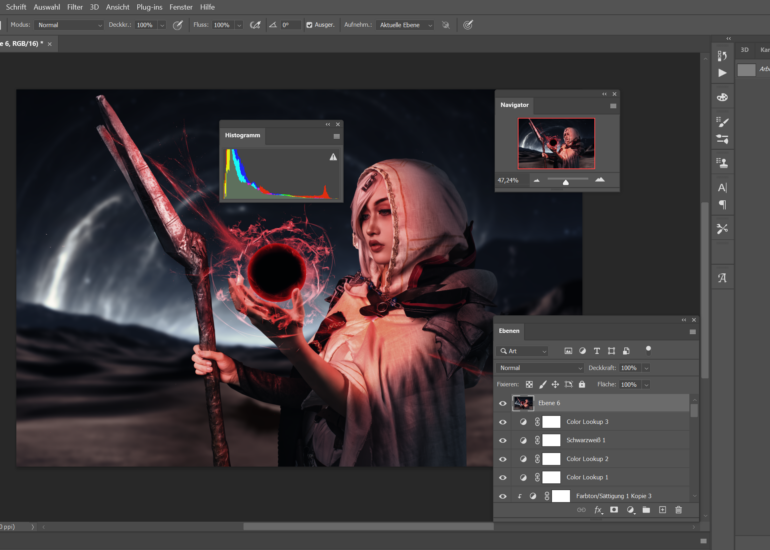770x550 pixels.
Task: Filter layers by adjustment layers icon
Action: [582, 351]
